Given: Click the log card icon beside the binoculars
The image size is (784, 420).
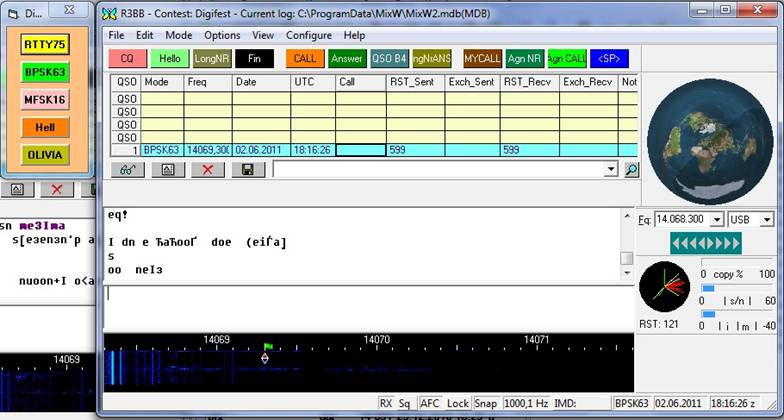Looking at the screenshot, I should 167,170.
